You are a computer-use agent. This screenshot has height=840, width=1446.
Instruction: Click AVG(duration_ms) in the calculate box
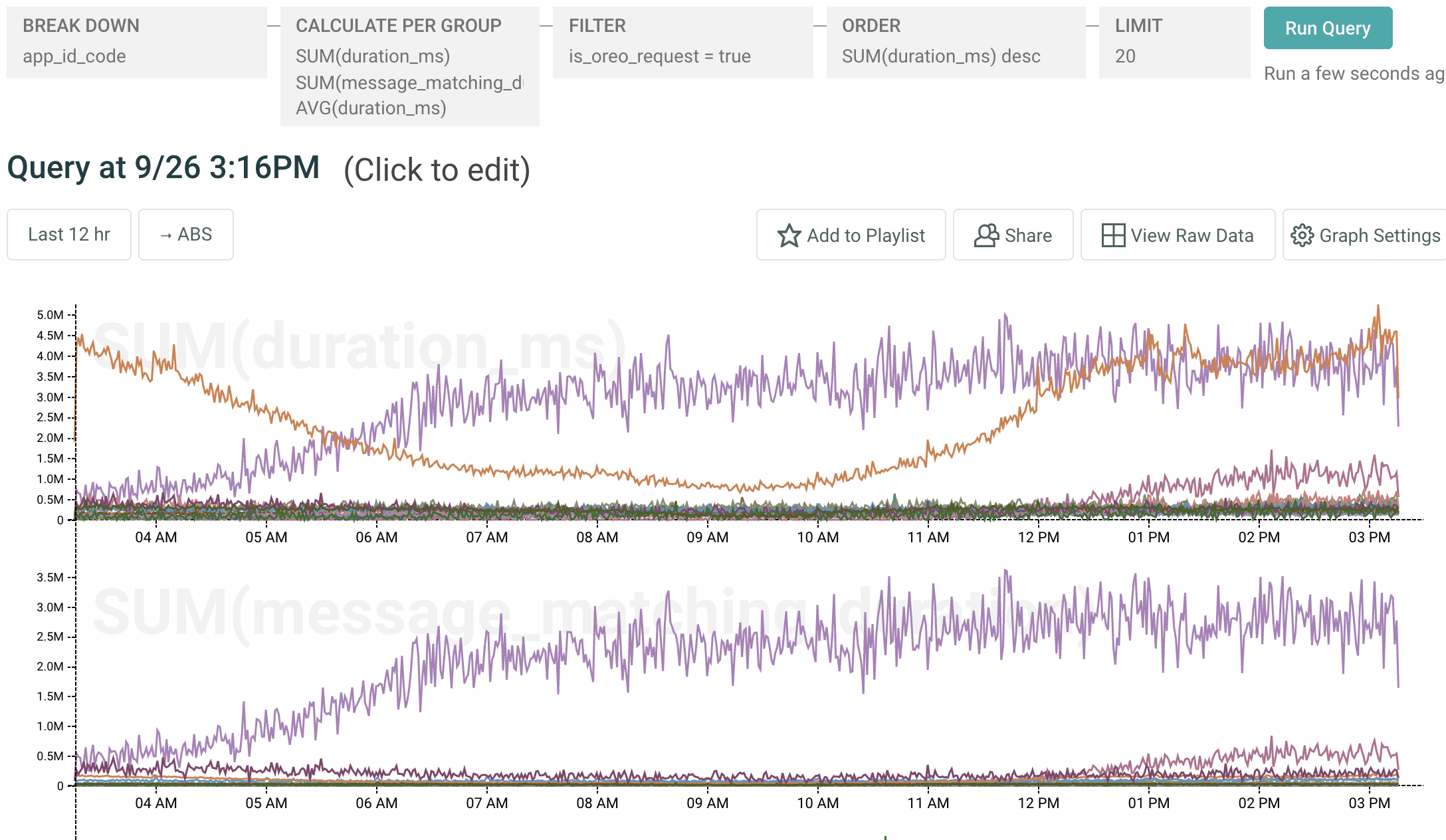pyautogui.click(x=371, y=108)
